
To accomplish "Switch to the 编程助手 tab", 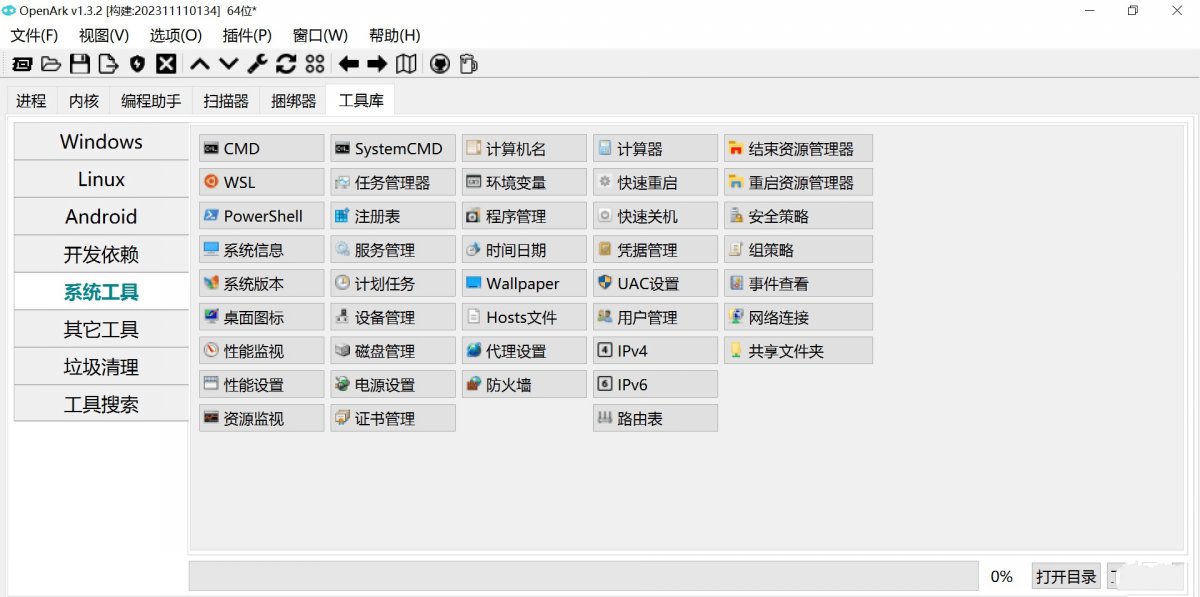I will click(151, 101).
